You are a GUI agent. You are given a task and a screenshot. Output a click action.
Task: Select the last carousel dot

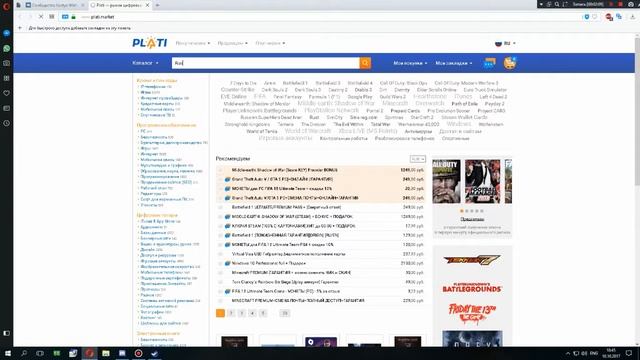point(482,211)
